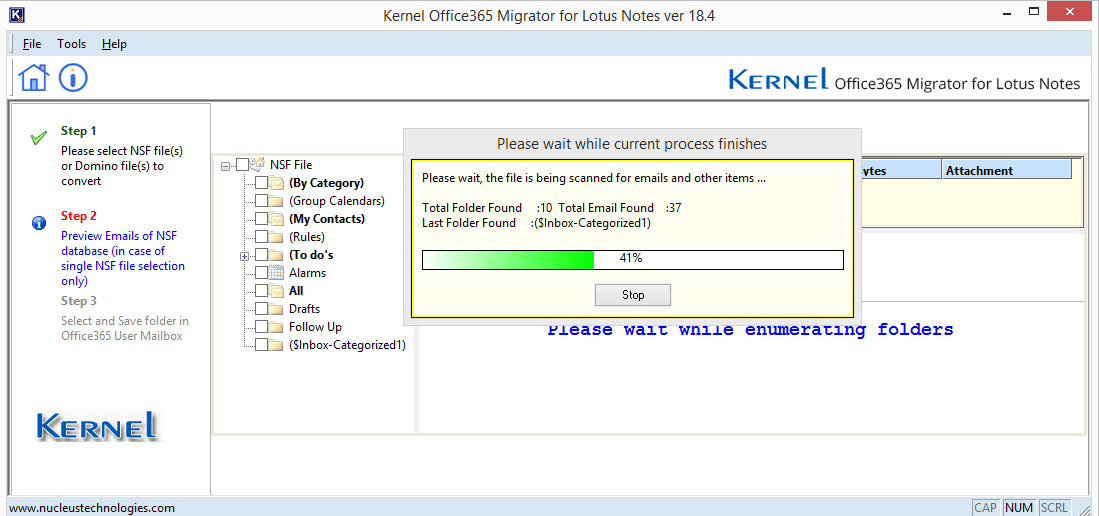Open the File menu
This screenshot has width=1099, height=516.
pos(32,44)
